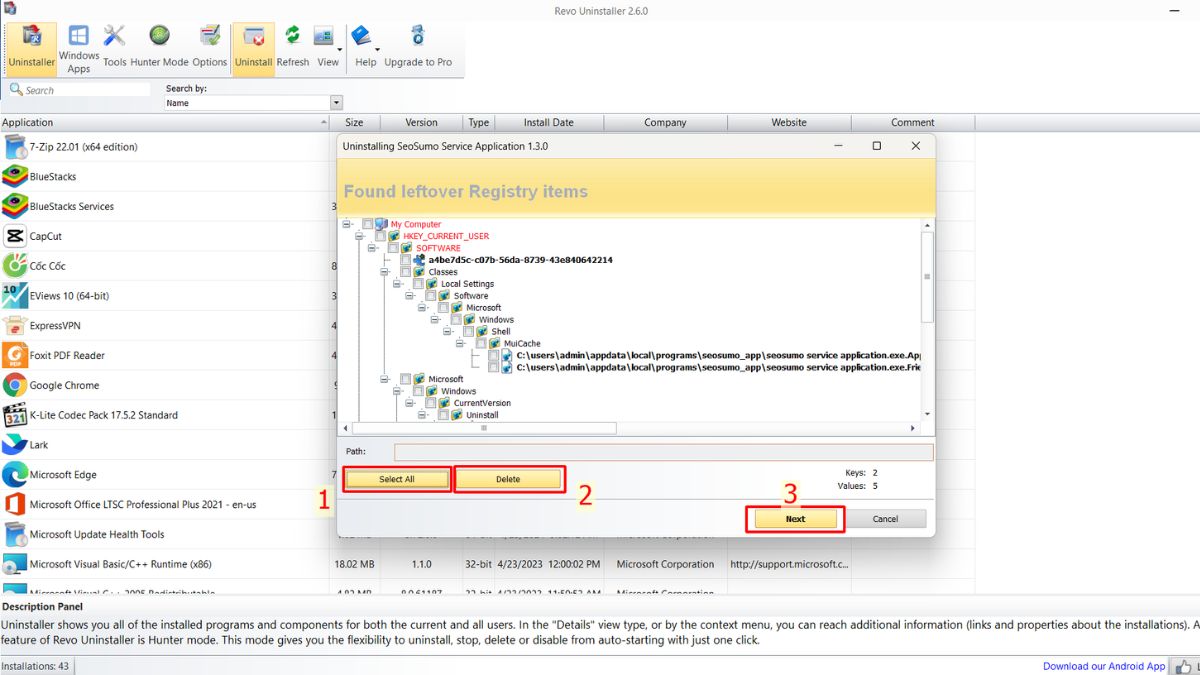This screenshot has width=1200, height=675.
Task: Select the Microsoft Visual Basic/C++ Runtime (x86) row
Action: coord(488,564)
